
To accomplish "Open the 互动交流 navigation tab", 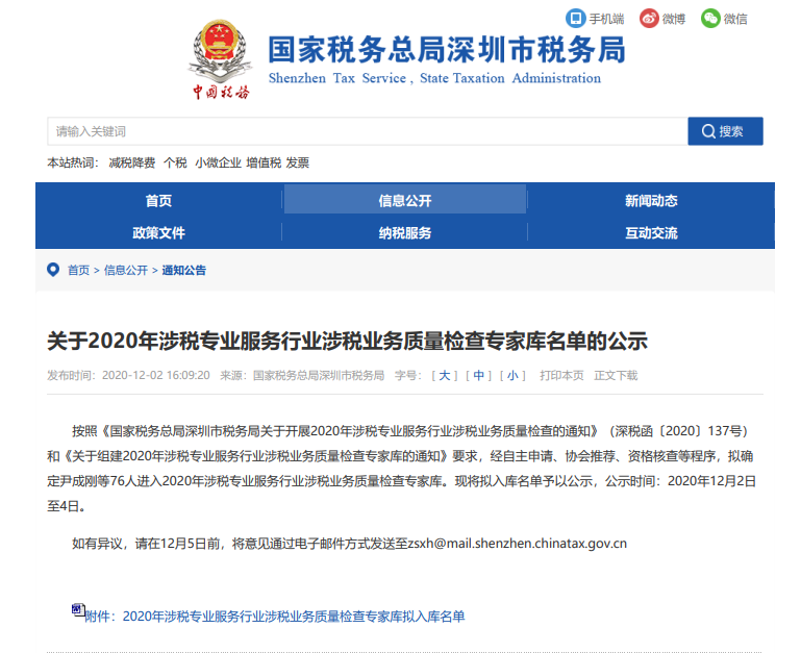I will pyautogui.click(x=651, y=233).
